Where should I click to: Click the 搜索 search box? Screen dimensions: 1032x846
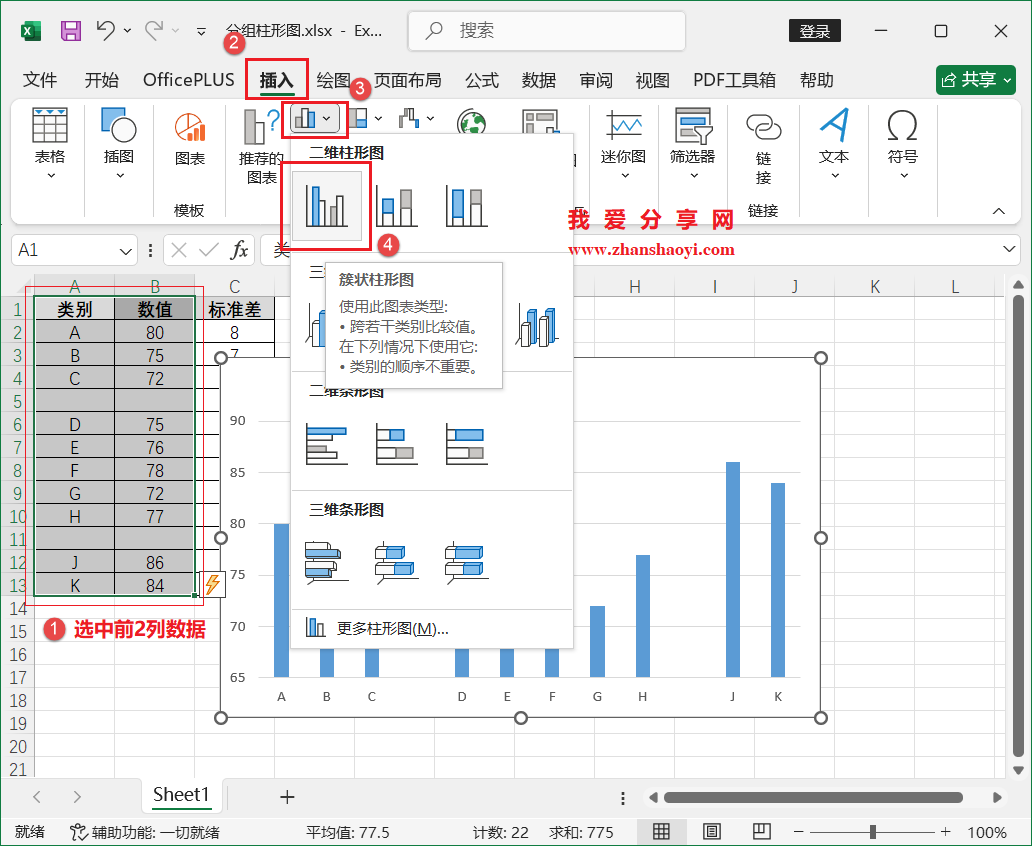click(x=546, y=31)
